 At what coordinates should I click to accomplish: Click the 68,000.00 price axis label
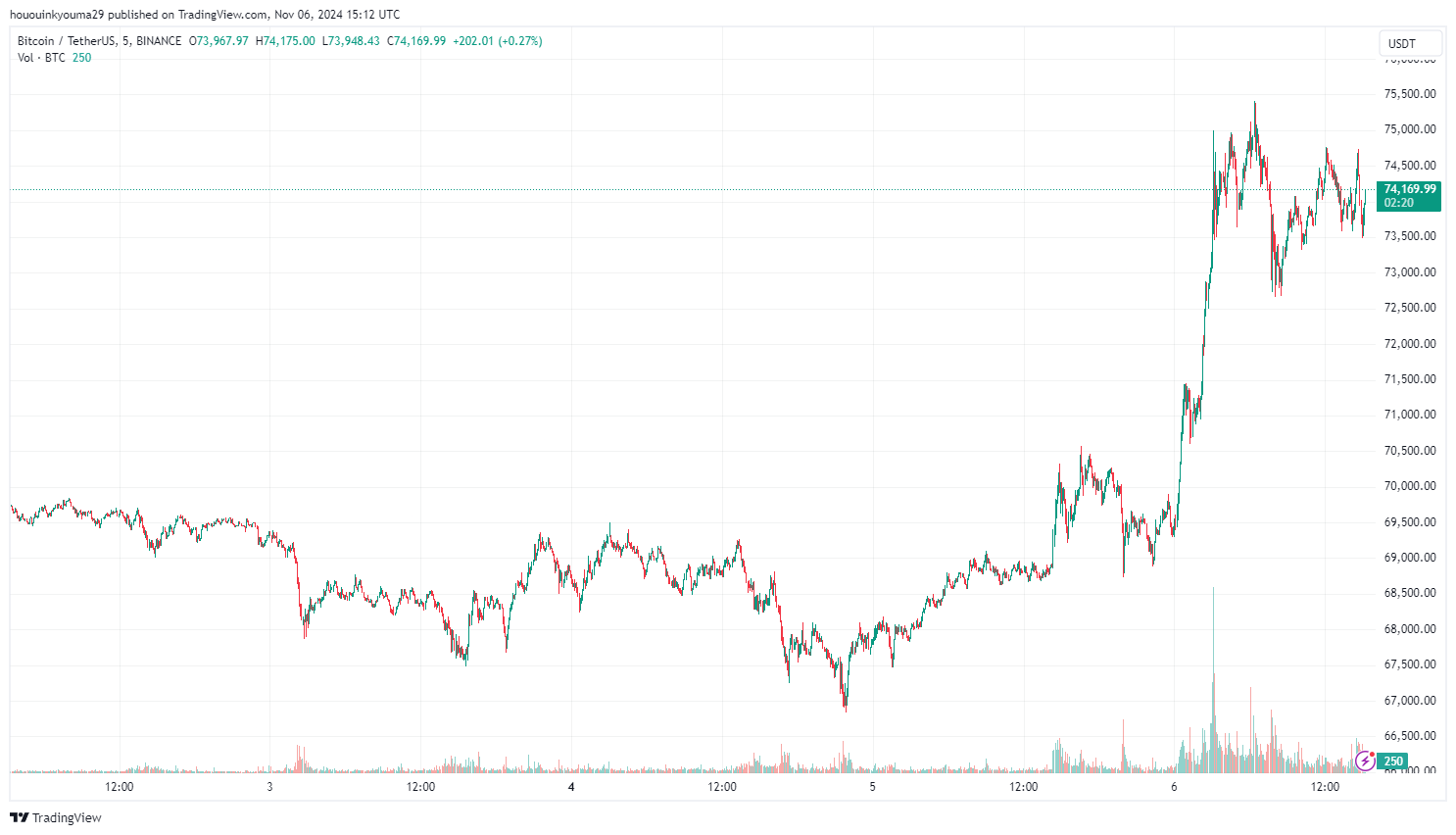point(1410,629)
